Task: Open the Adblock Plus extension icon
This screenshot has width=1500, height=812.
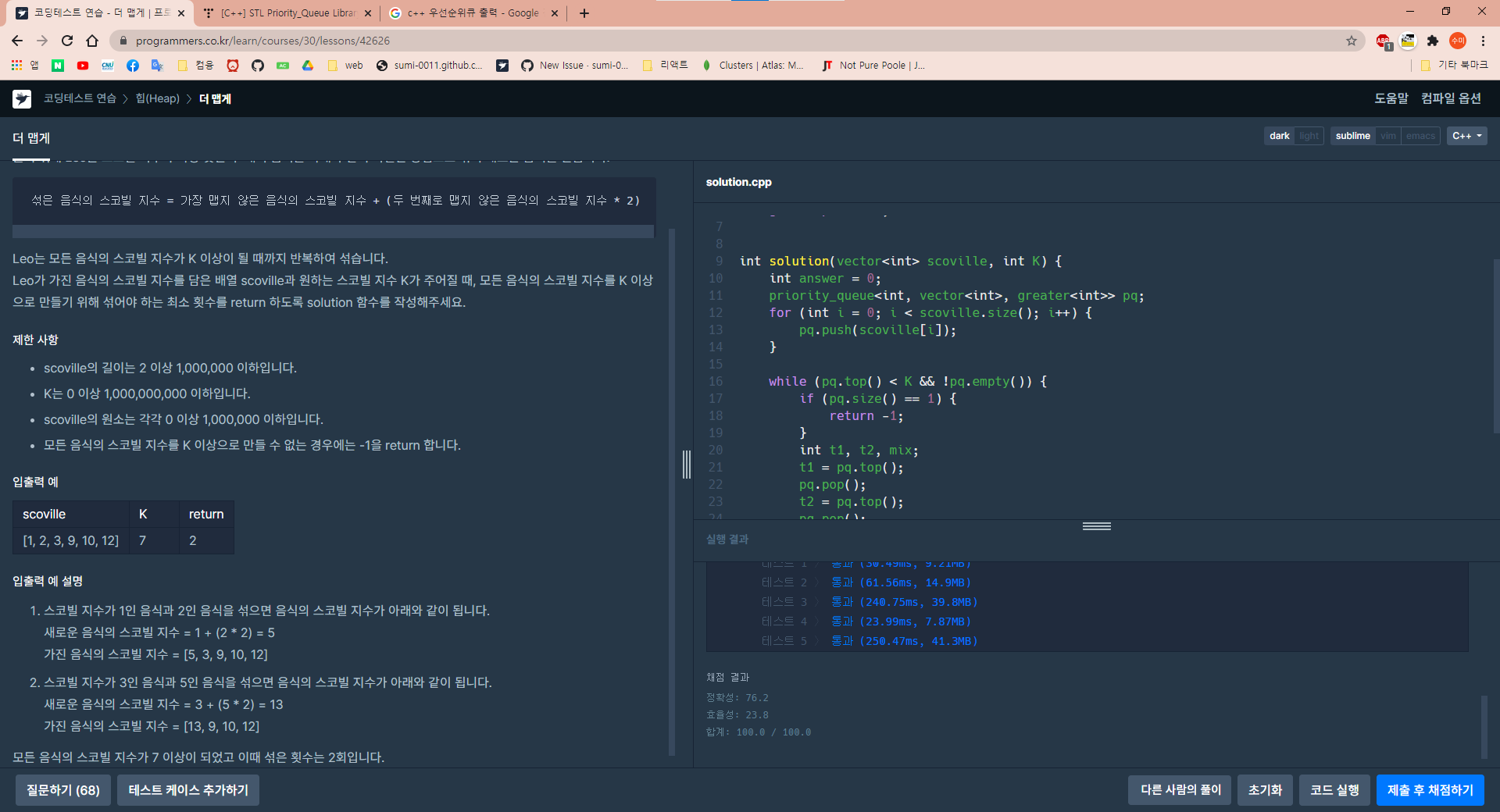Action: (1383, 41)
